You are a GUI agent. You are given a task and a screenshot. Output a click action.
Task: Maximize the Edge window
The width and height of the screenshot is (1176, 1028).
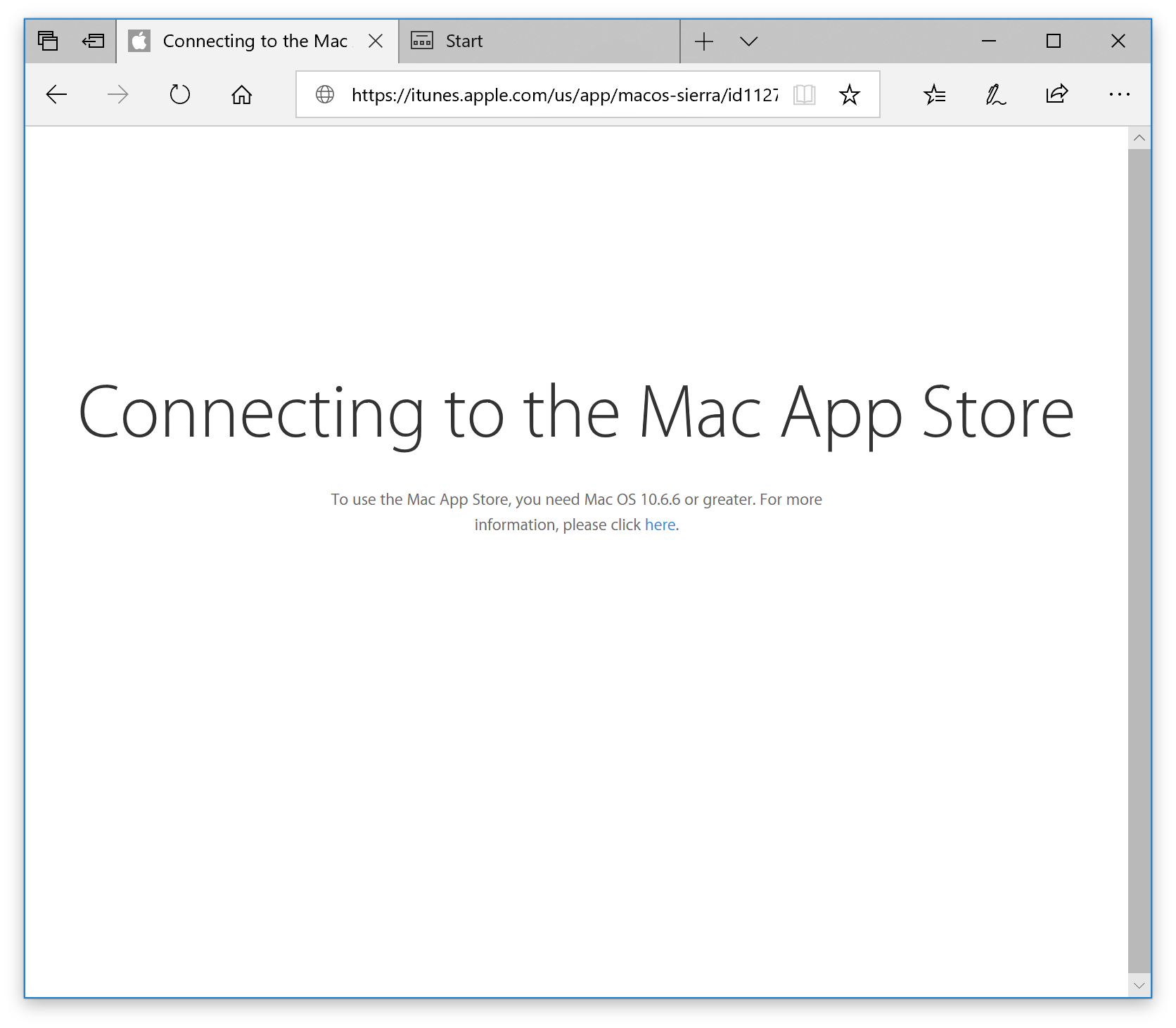[x=1054, y=41]
